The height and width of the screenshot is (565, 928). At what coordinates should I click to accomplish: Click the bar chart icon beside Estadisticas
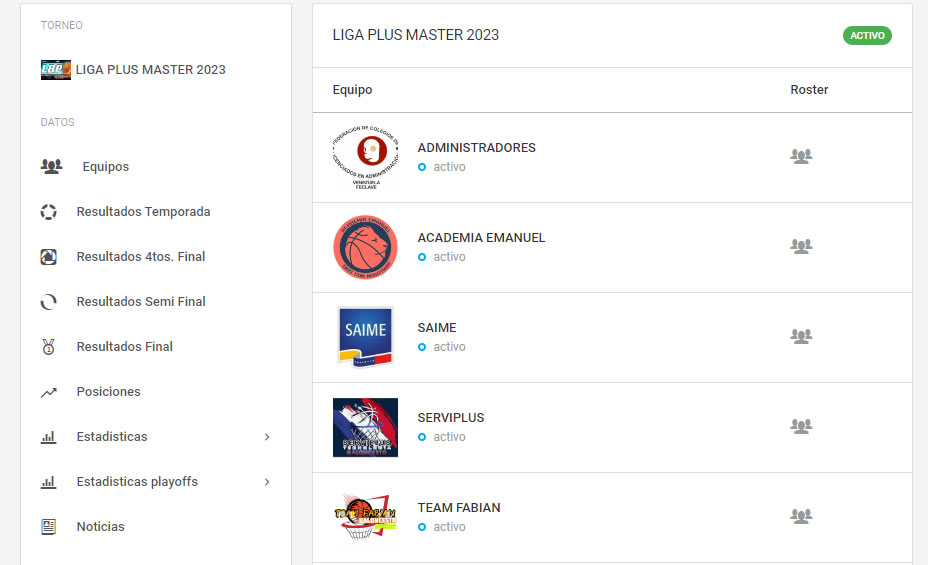pos(49,437)
